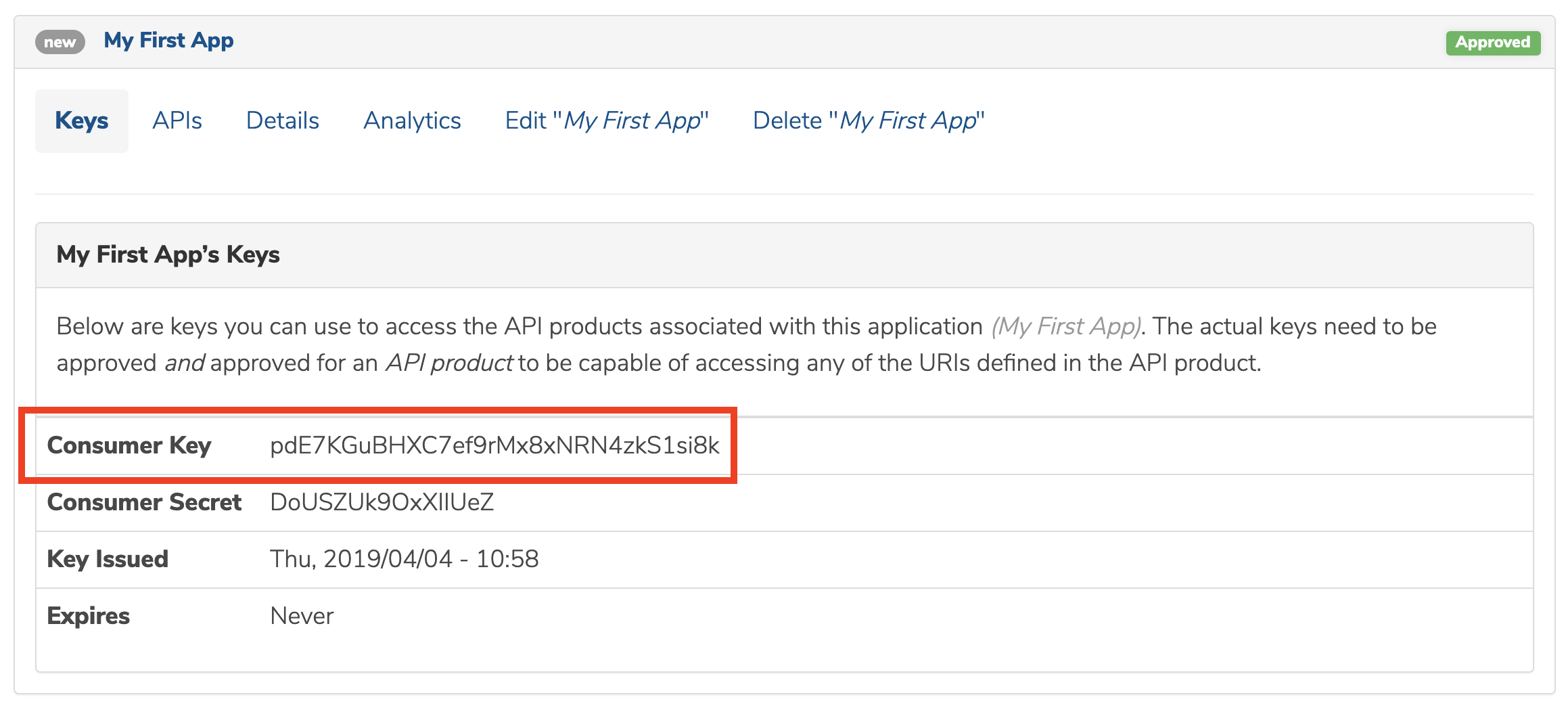
Task: Click the Consumer Key row label
Action: click(x=129, y=445)
